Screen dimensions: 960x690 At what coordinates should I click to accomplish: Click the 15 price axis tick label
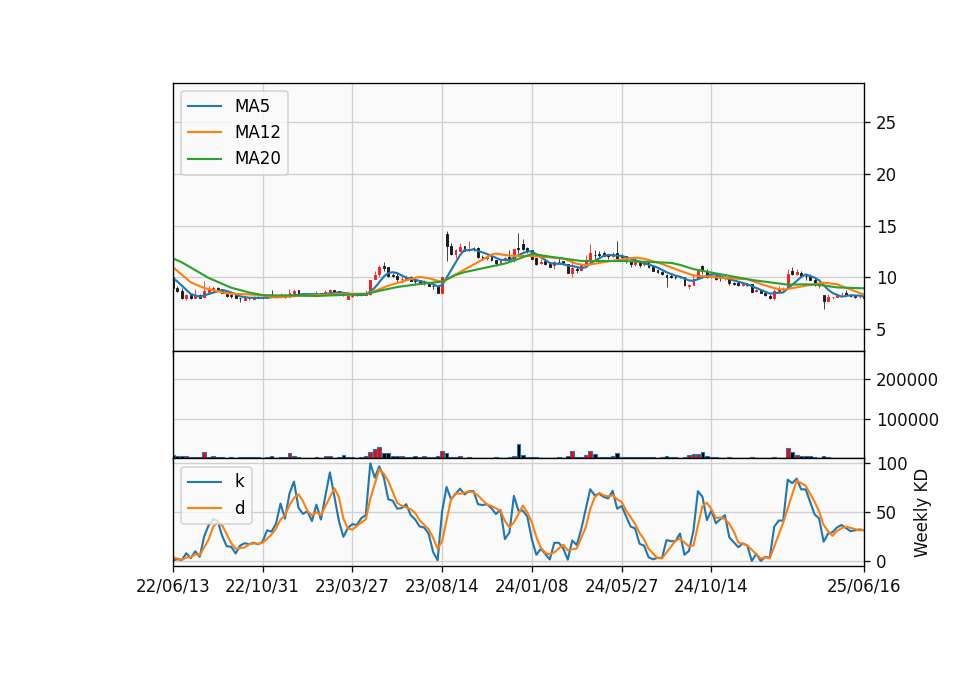click(886, 227)
